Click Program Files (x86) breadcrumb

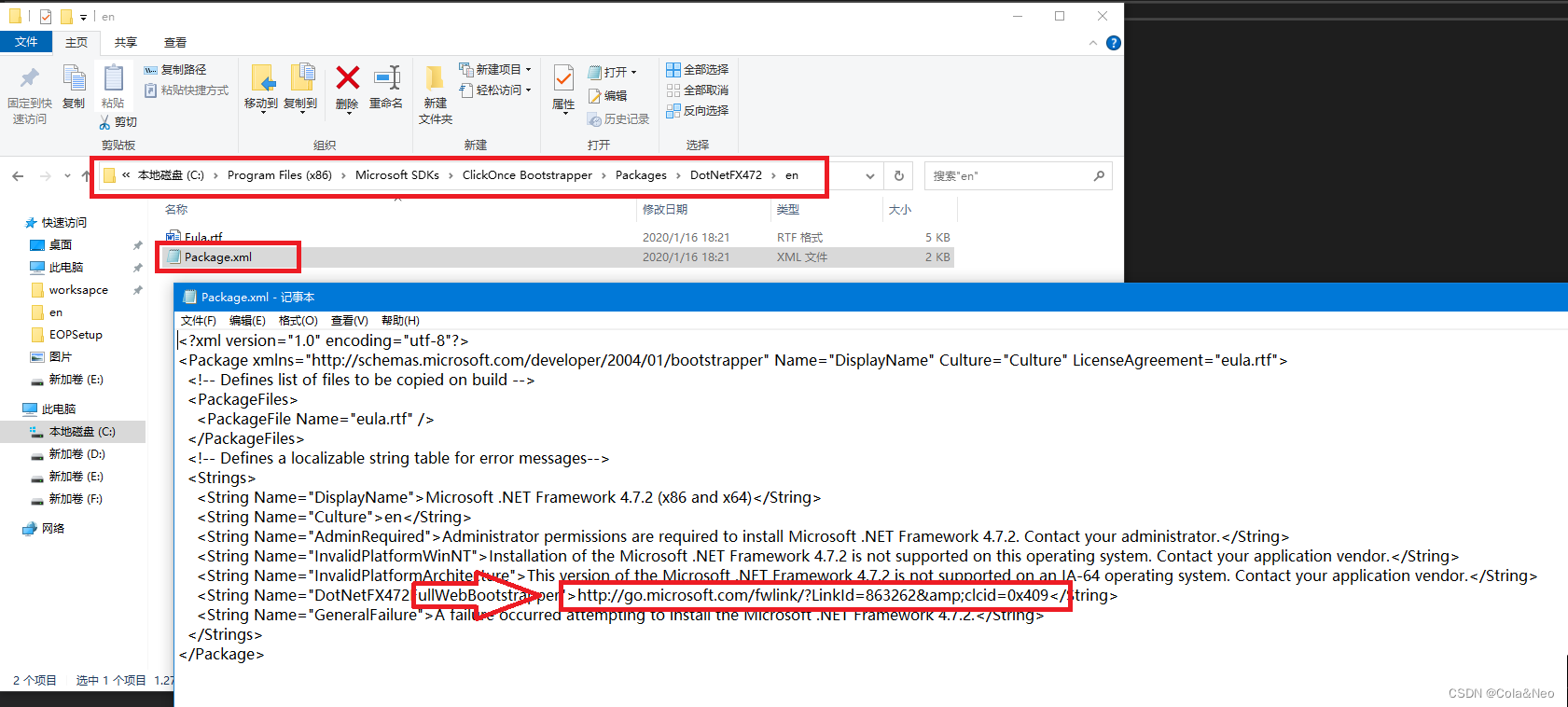tap(280, 175)
